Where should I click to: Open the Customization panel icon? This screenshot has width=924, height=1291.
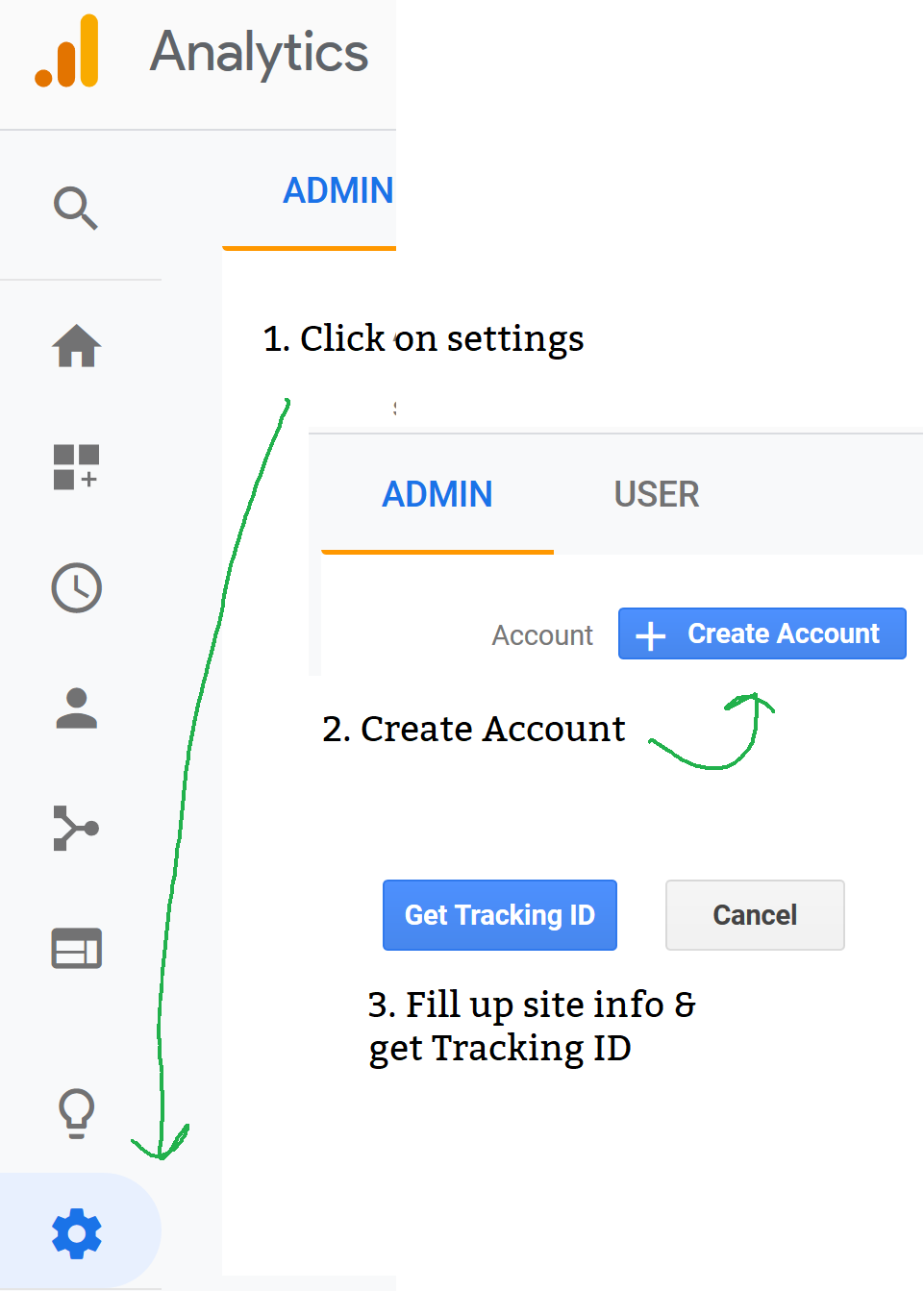pyautogui.click(x=77, y=468)
